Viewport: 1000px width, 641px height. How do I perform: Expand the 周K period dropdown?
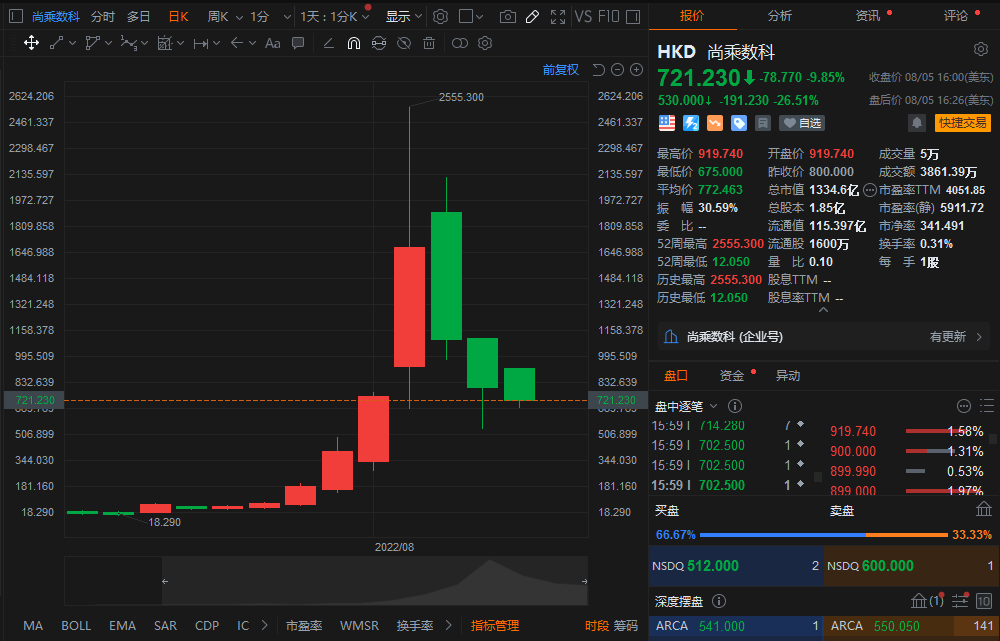pyautogui.click(x=222, y=17)
